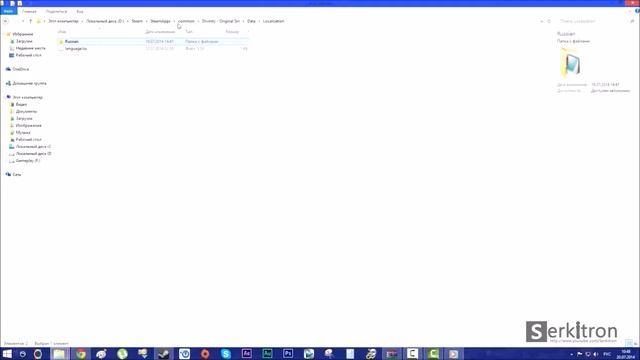Open the Главная ribbon tab
Viewport: 640px width, 360px height.
tap(29, 11)
